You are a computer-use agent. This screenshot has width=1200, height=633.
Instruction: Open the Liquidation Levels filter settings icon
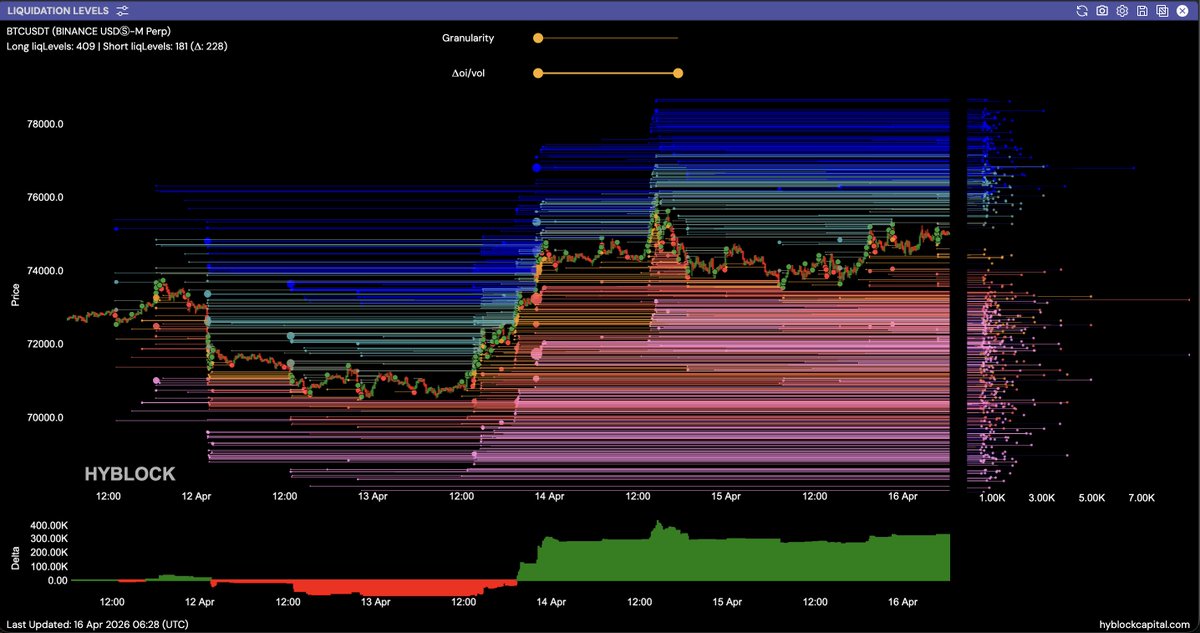point(122,10)
